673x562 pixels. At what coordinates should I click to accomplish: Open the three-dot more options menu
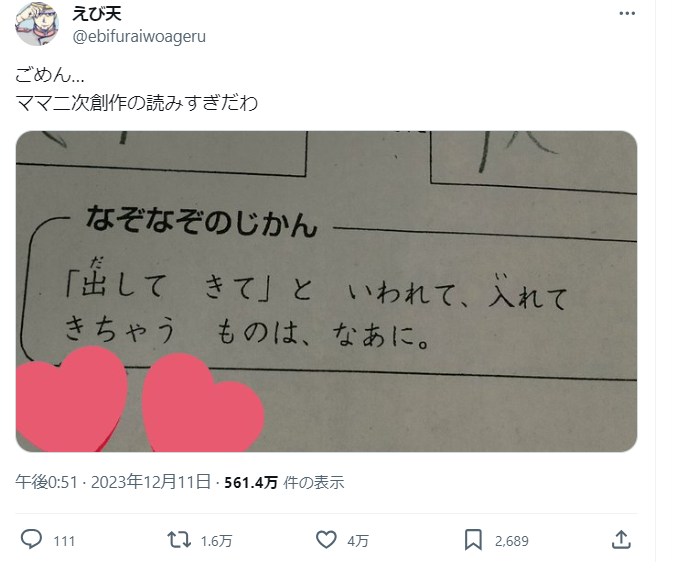(627, 14)
